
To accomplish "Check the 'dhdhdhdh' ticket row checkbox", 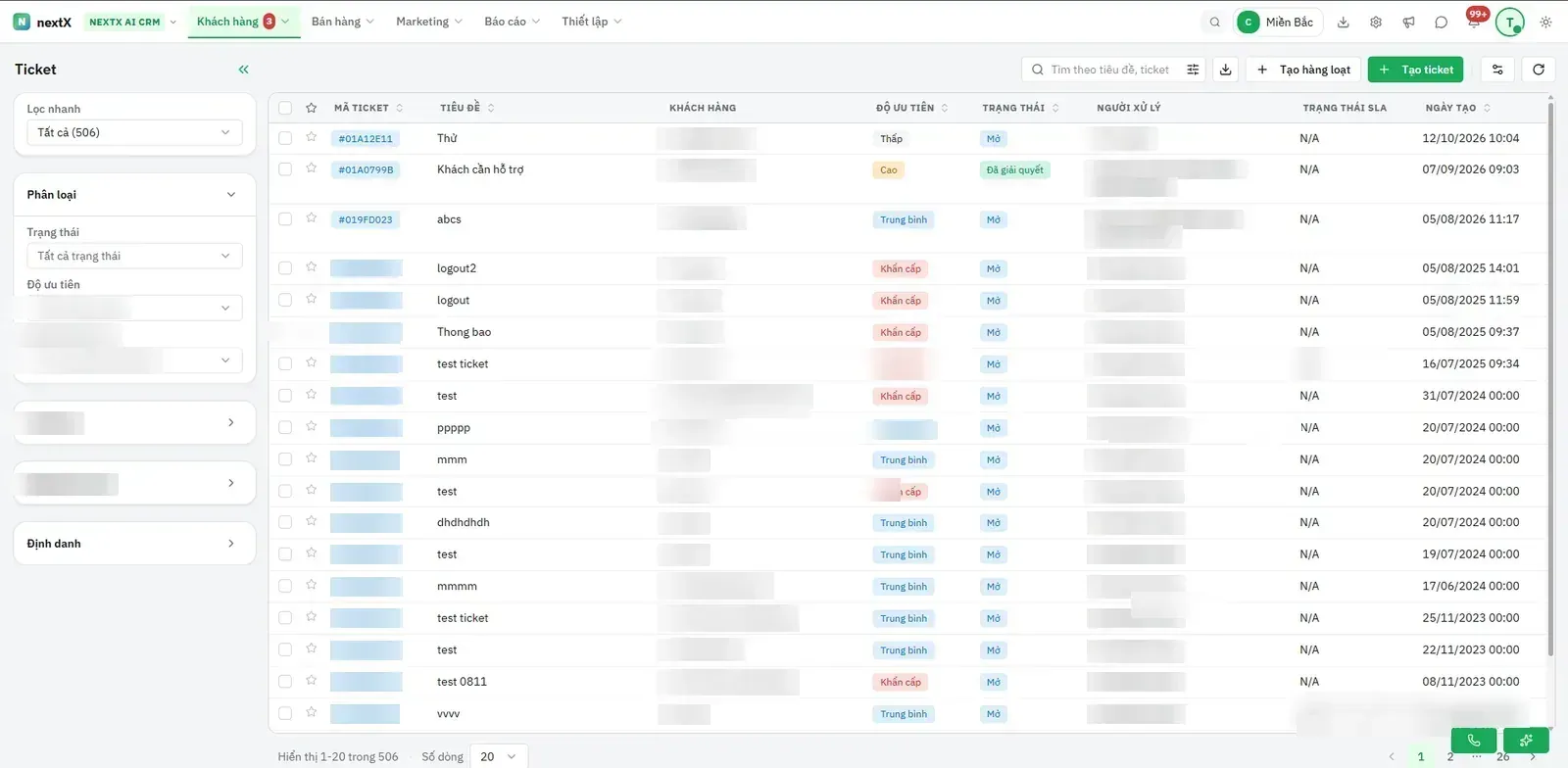I will pyautogui.click(x=285, y=522).
